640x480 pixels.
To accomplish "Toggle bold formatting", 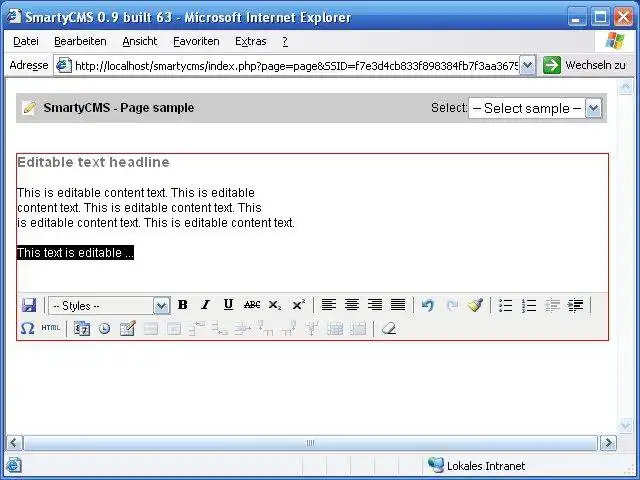I will coord(183,304).
